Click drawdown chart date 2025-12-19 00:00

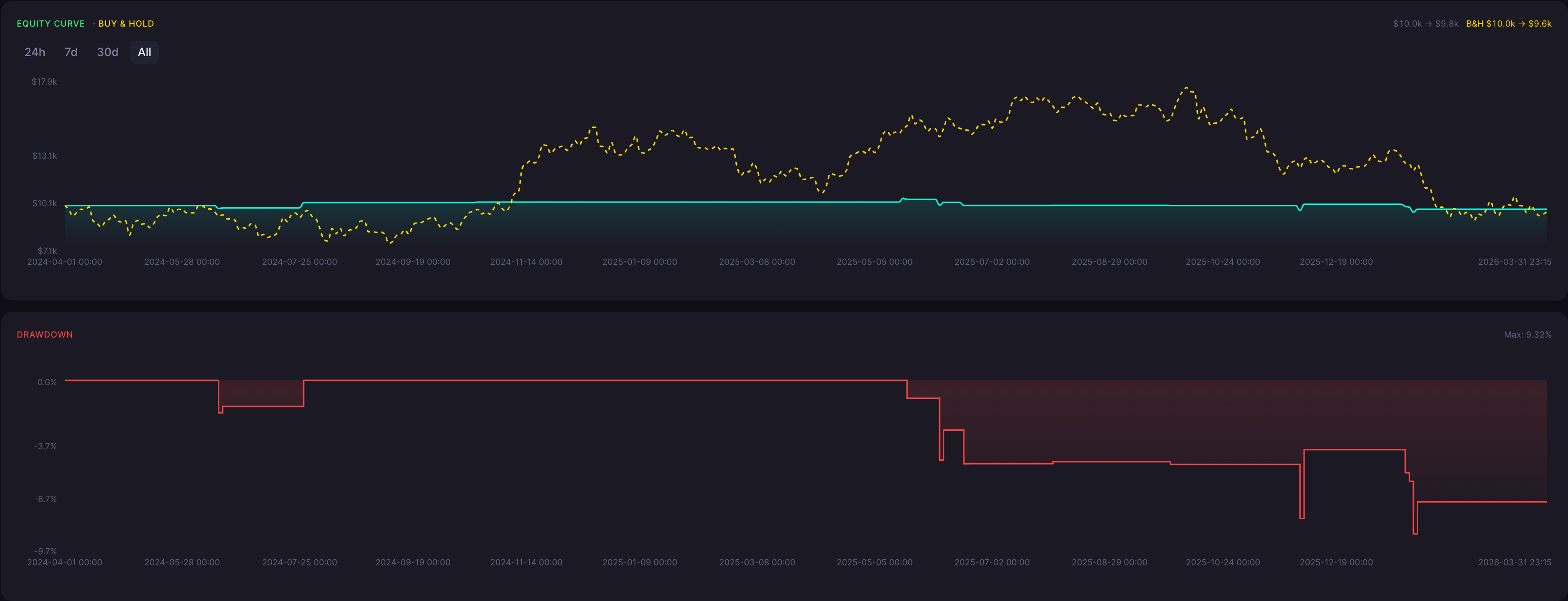pyautogui.click(x=1336, y=562)
